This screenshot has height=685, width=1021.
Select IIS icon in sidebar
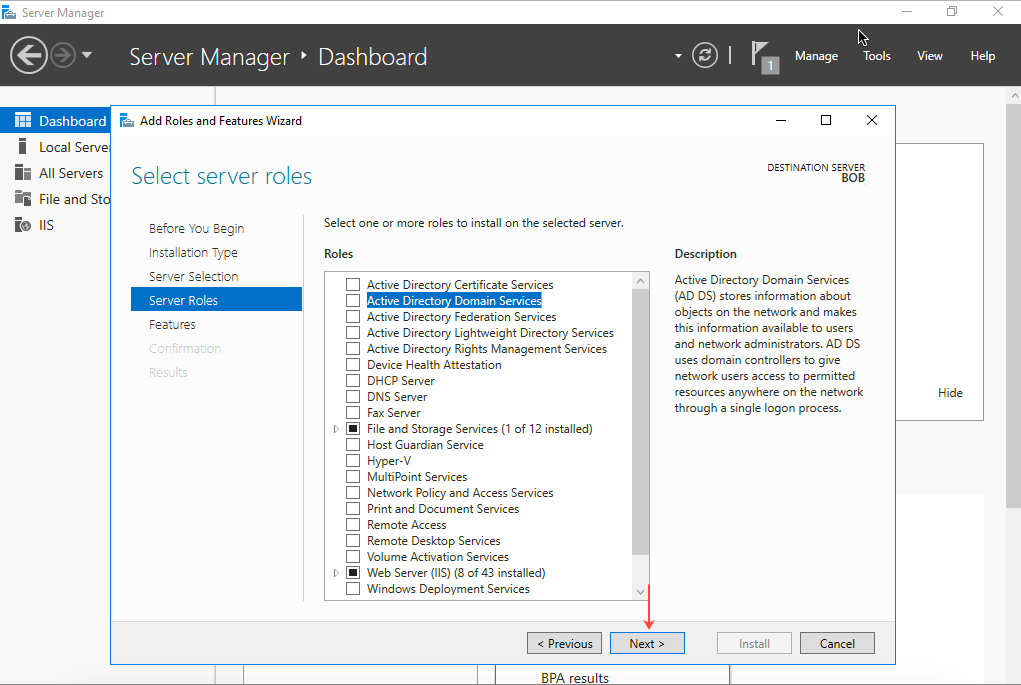(23, 225)
